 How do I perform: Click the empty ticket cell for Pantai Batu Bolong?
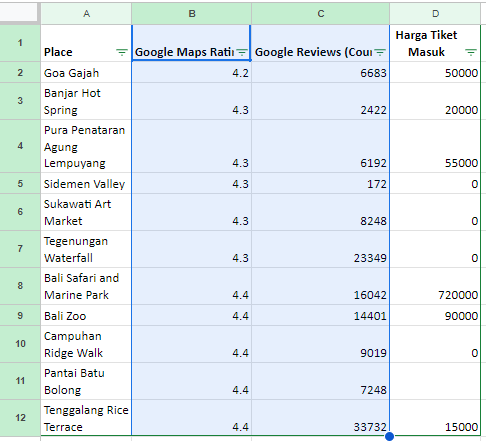[435, 381]
